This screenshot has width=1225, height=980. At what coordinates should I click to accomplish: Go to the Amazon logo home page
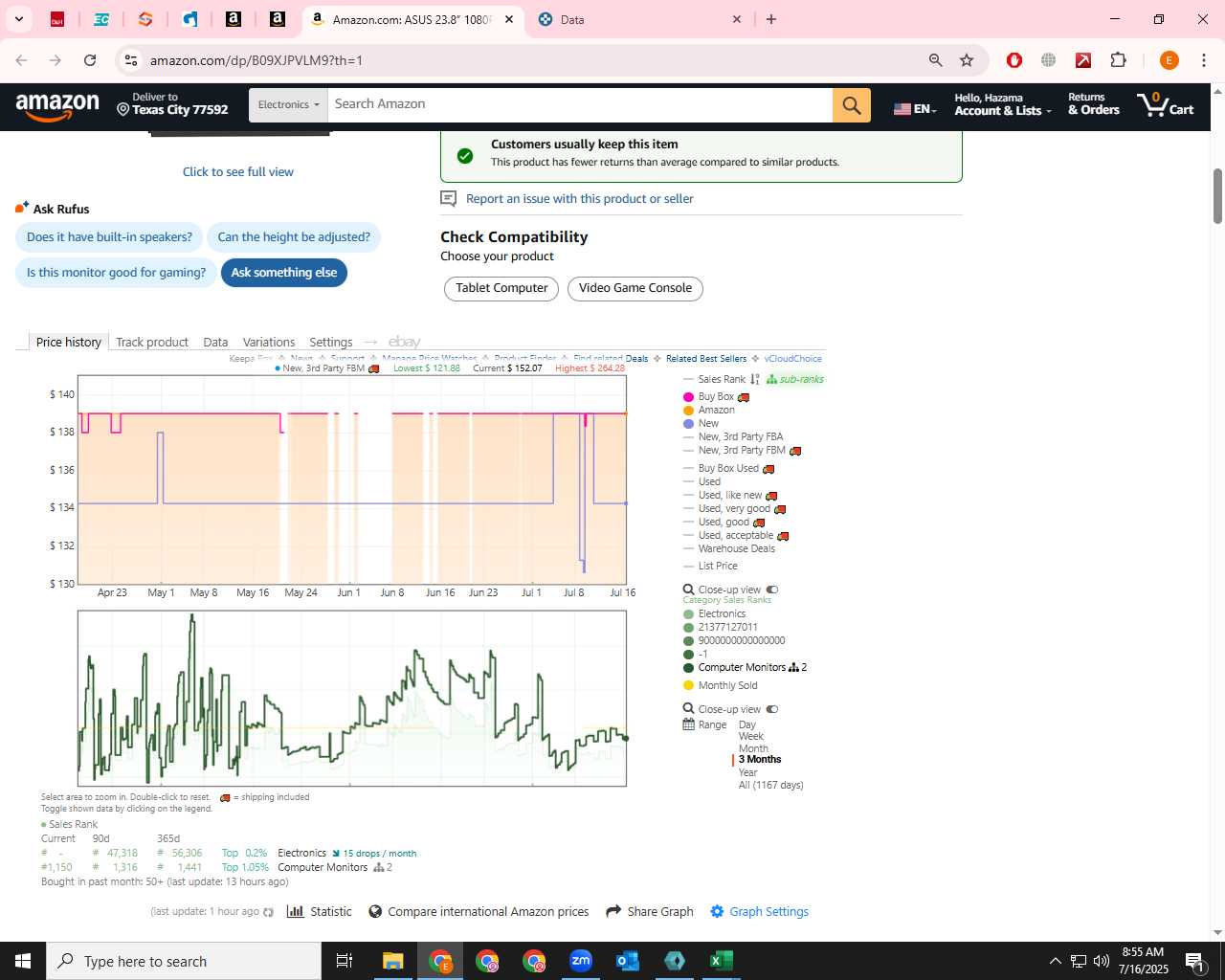coord(57,106)
